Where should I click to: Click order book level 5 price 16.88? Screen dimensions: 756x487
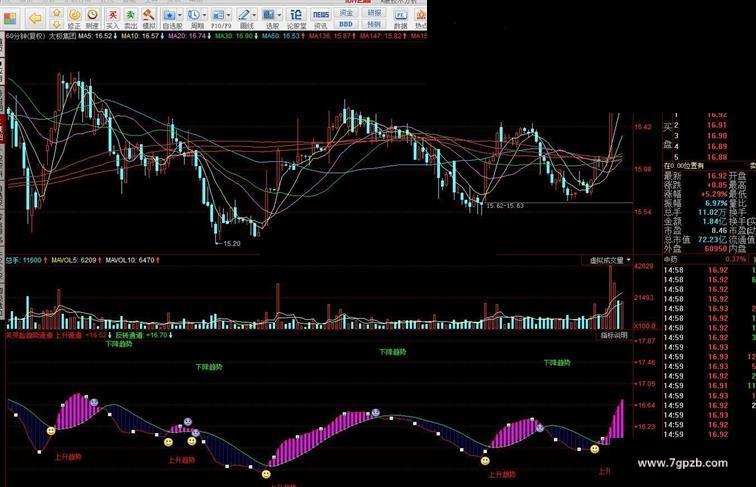tap(717, 157)
